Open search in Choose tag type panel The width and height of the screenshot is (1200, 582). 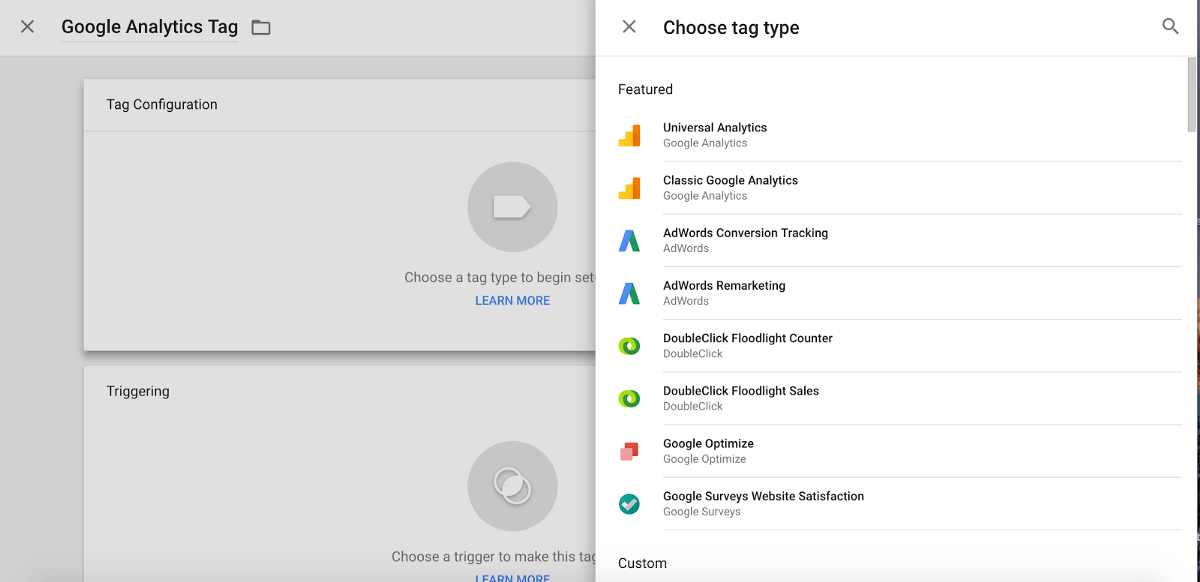coord(1170,27)
